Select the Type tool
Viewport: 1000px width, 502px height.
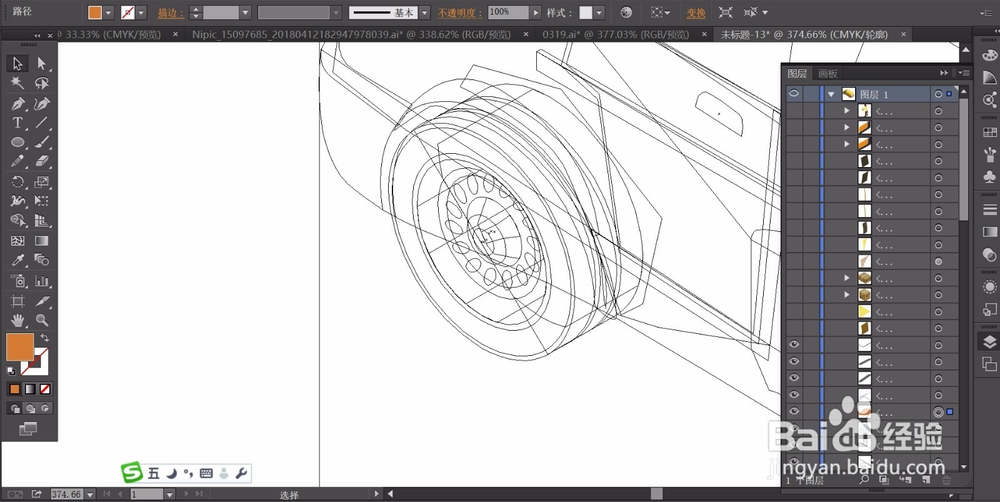(x=17, y=122)
